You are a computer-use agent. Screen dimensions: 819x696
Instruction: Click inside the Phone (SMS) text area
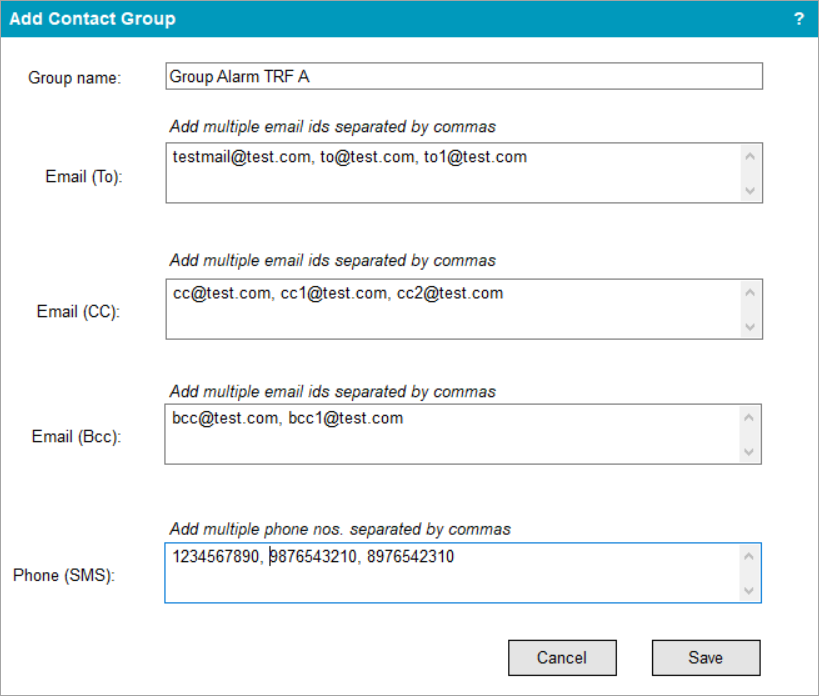[452, 573]
